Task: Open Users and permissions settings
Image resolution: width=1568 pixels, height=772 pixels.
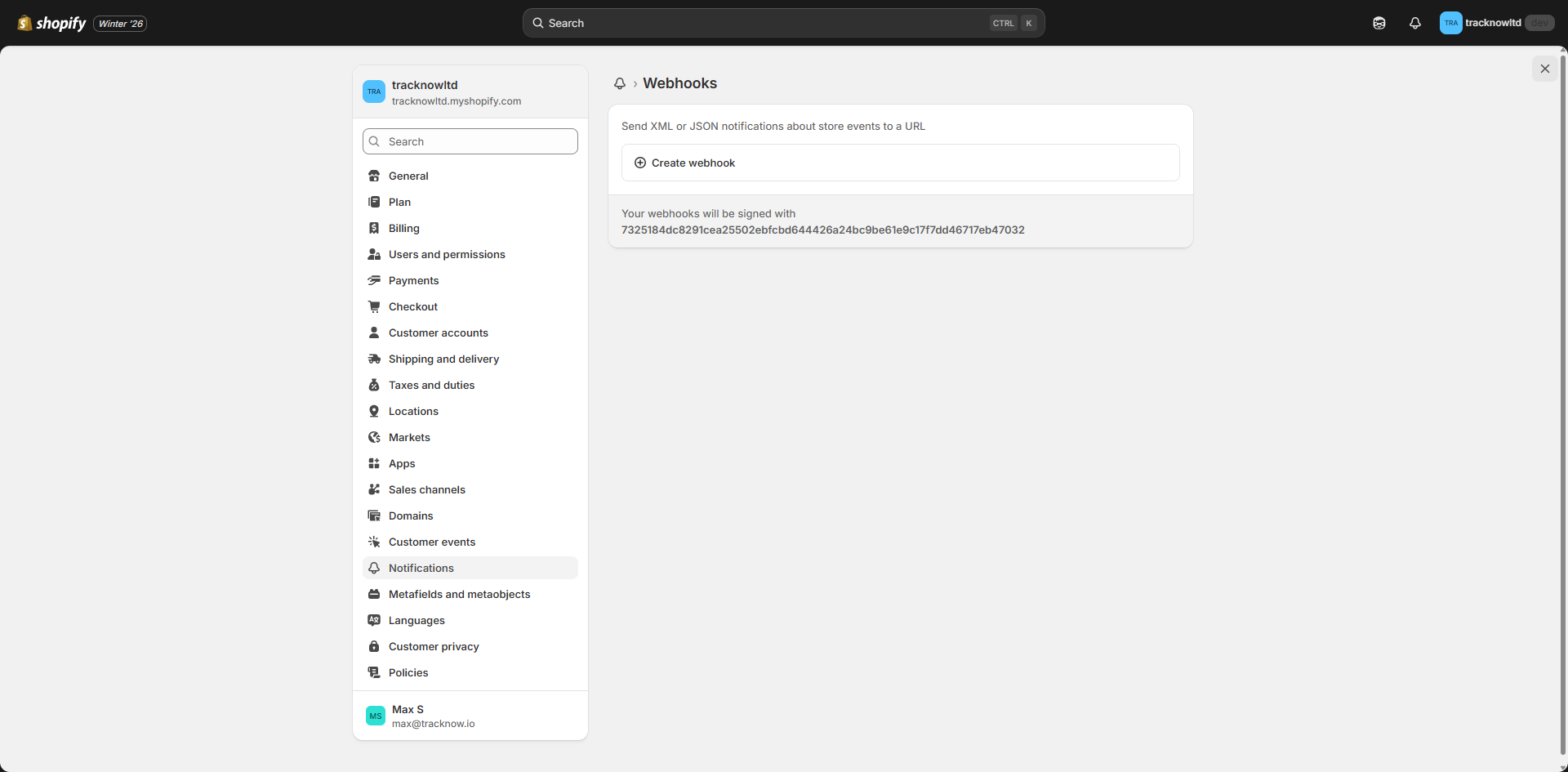Action: pos(447,254)
